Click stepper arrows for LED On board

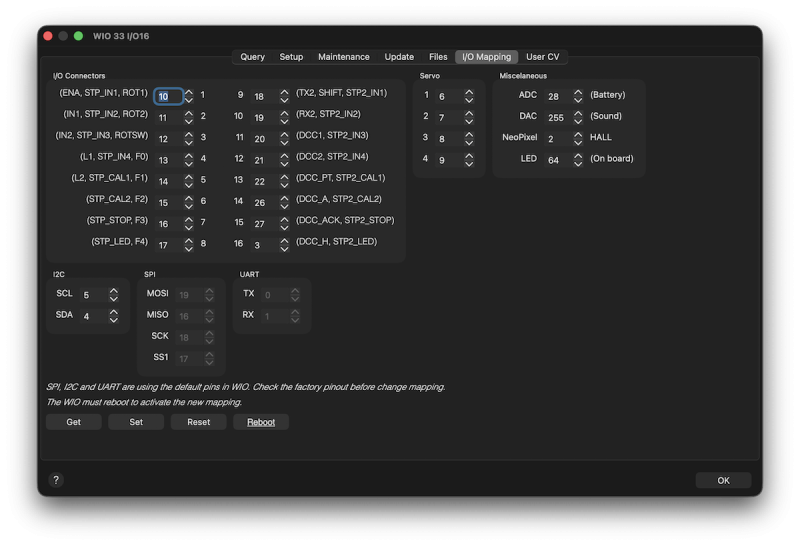click(578, 159)
